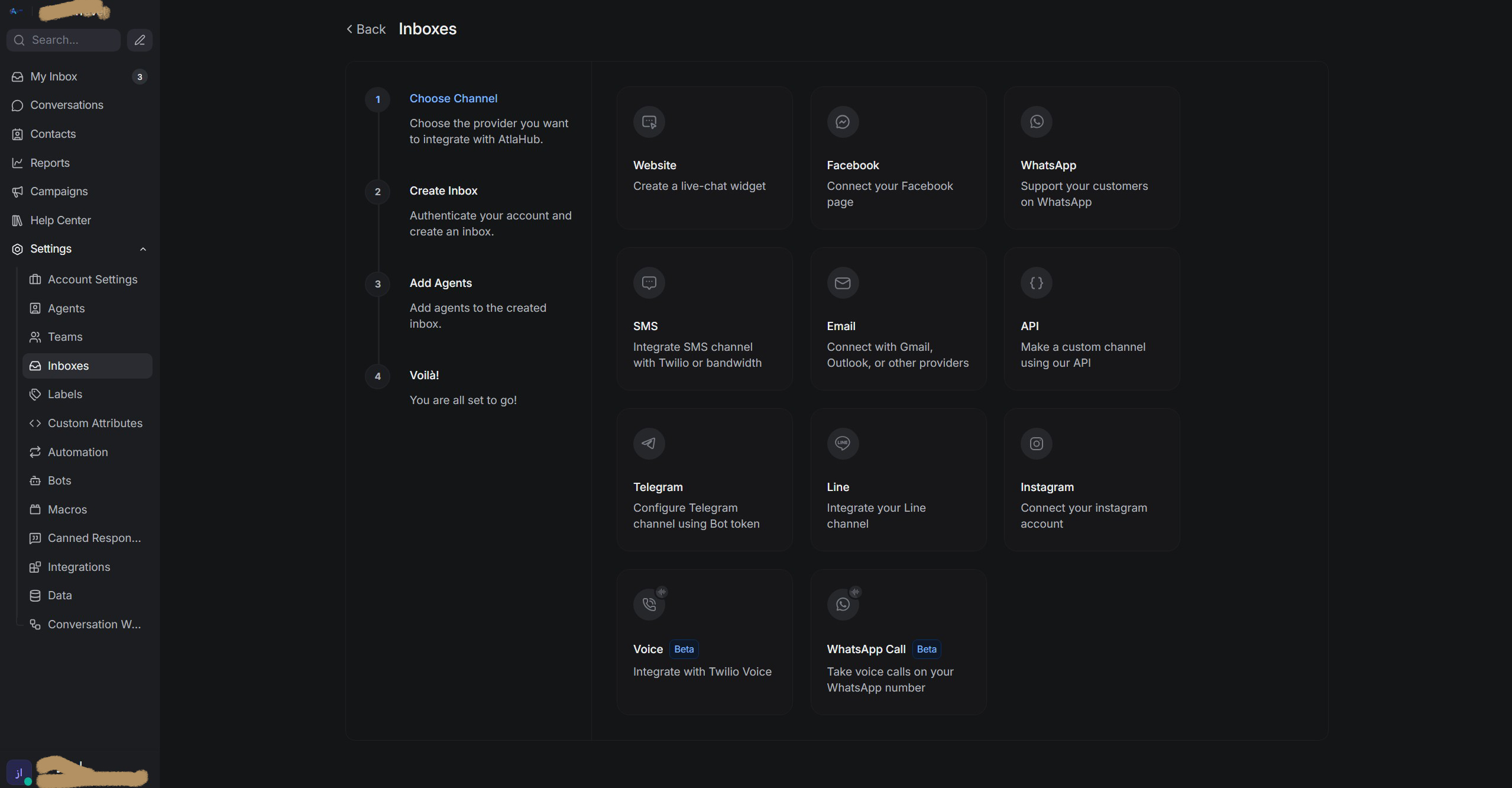Click the Website channel icon
1512x788 pixels.
click(x=649, y=122)
